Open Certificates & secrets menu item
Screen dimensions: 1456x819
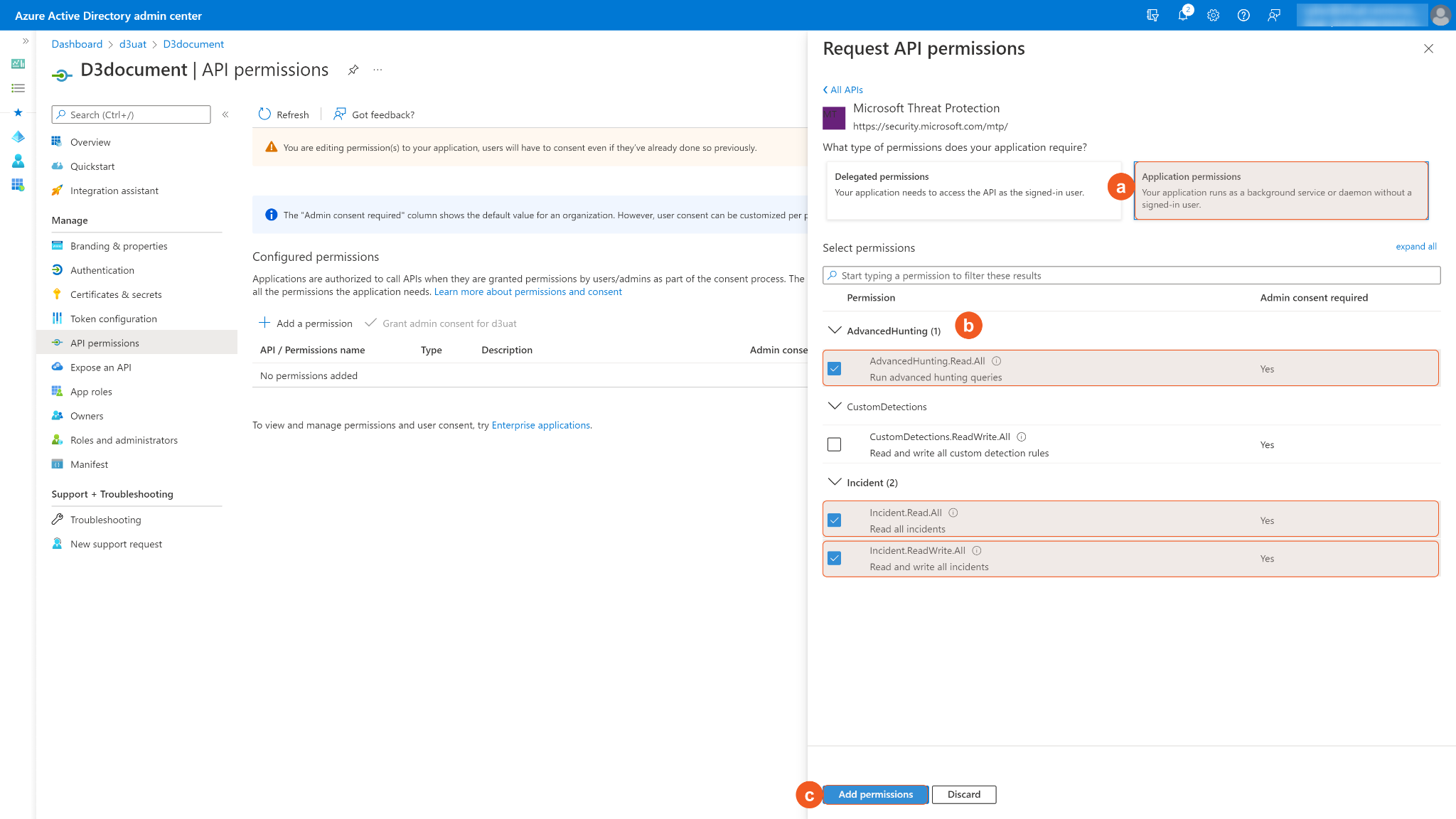[116, 294]
